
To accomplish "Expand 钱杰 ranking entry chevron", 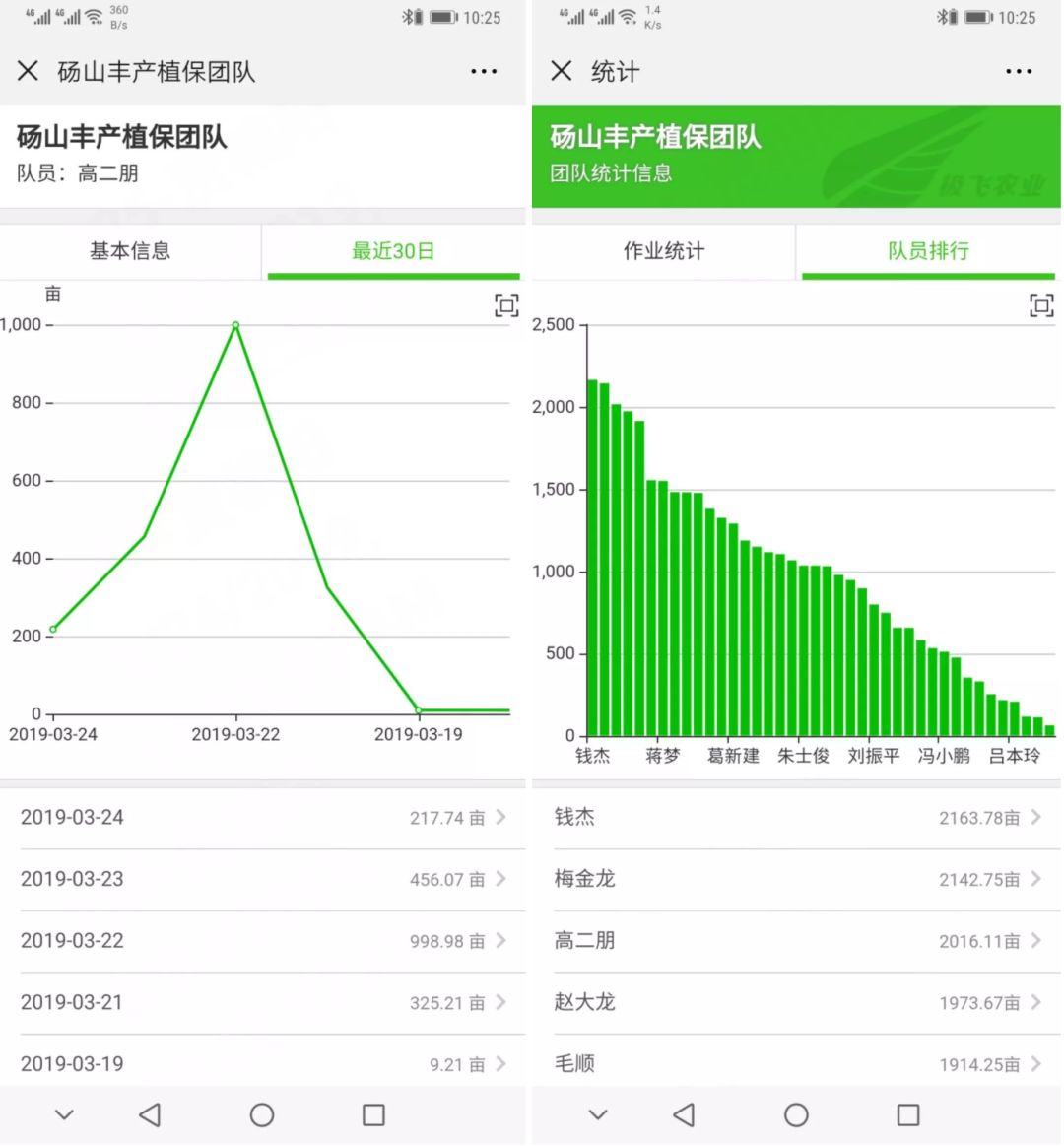I will pos(1036,817).
